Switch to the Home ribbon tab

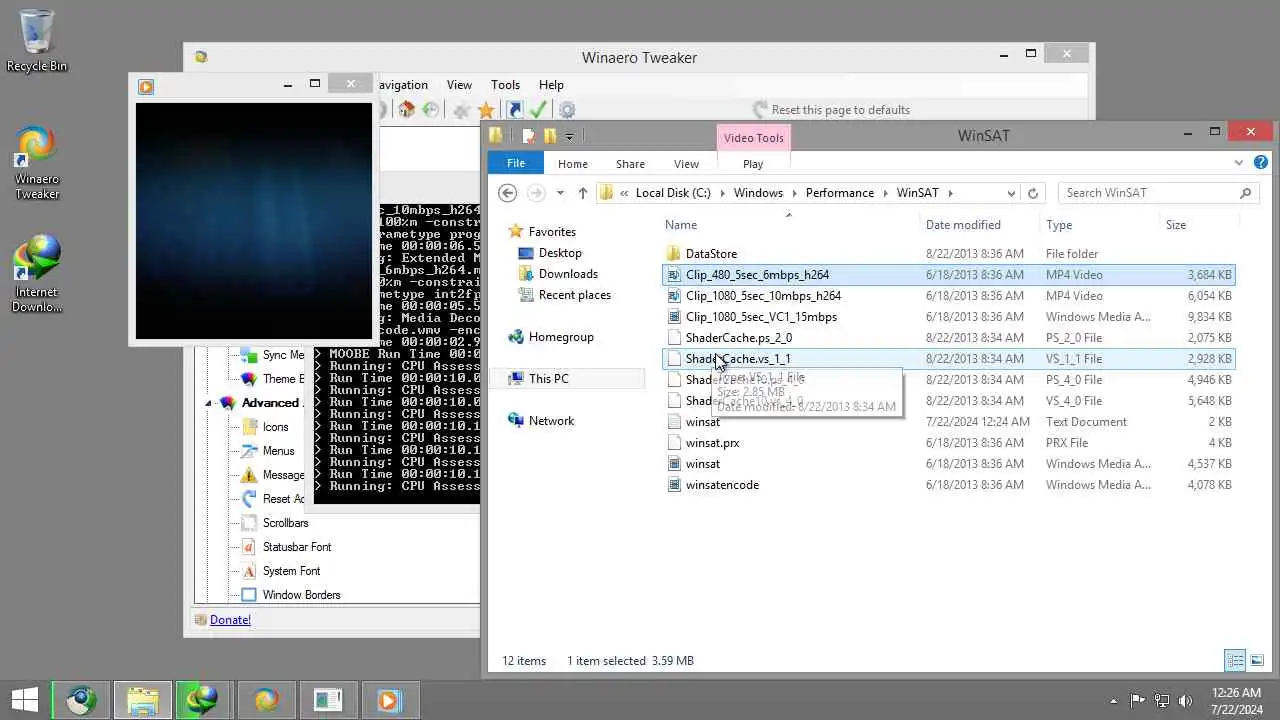point(573,164)
